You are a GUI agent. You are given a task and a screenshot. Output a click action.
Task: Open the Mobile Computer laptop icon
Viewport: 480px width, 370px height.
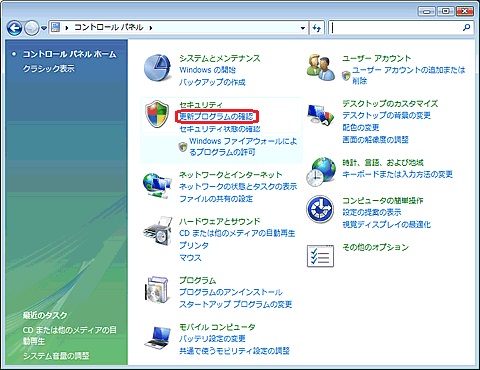158,337
